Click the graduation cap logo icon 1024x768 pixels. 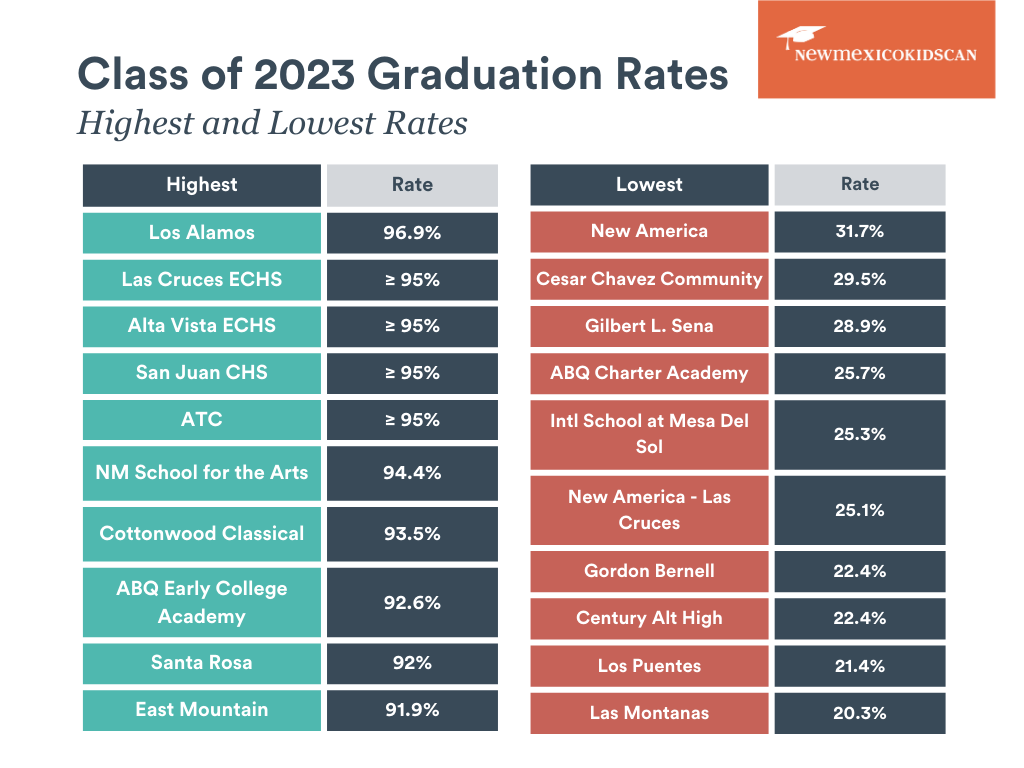point(800,39)
